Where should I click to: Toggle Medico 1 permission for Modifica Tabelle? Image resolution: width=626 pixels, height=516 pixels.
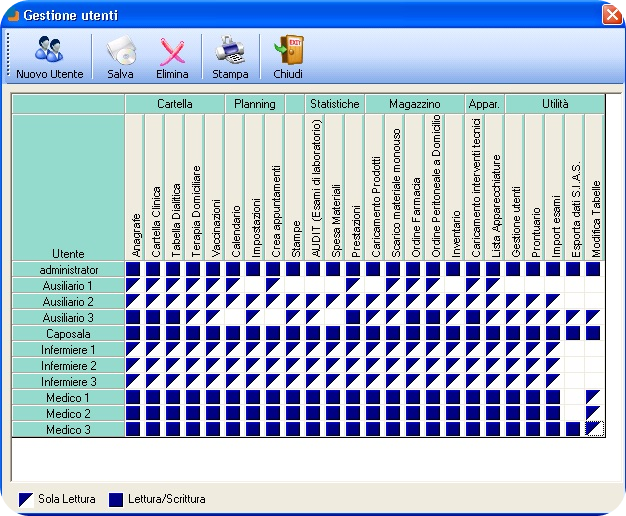(593, 397)
